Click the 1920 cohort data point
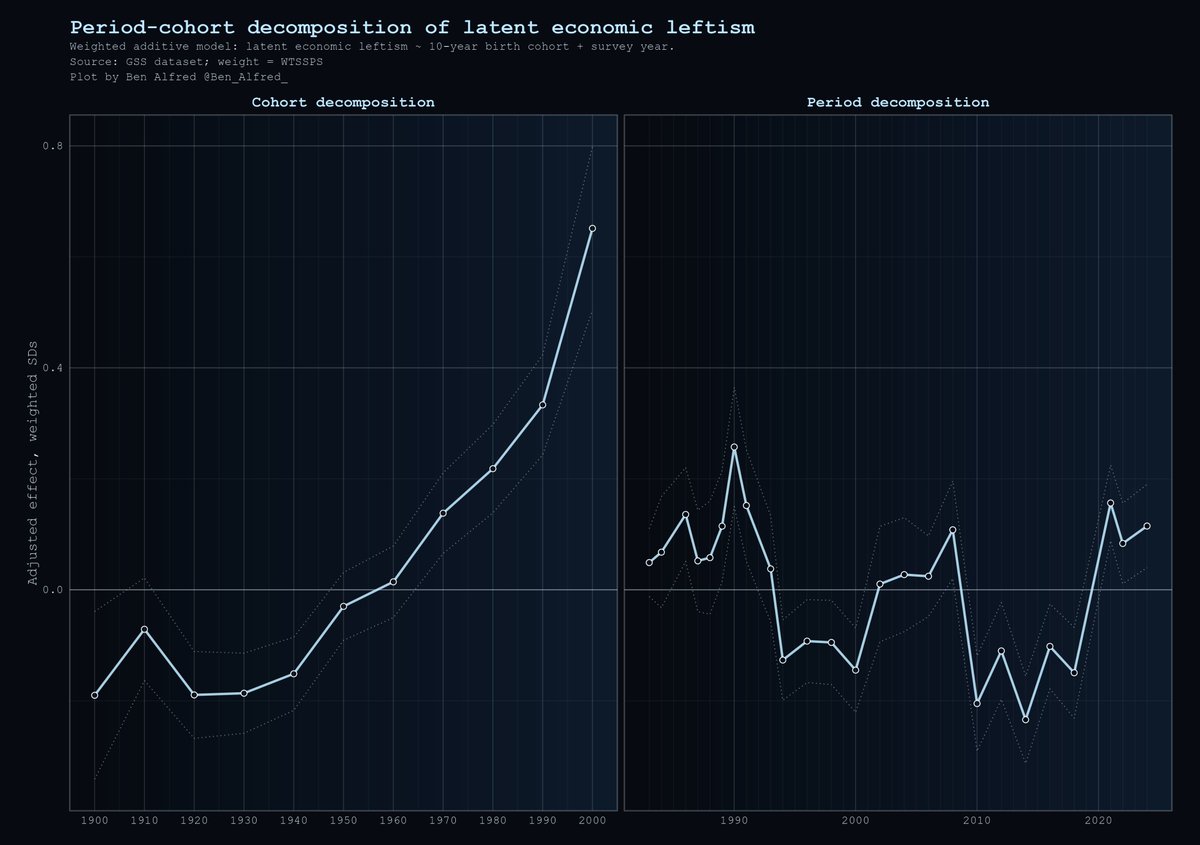 pyautogui.click(x=194, y=695)
